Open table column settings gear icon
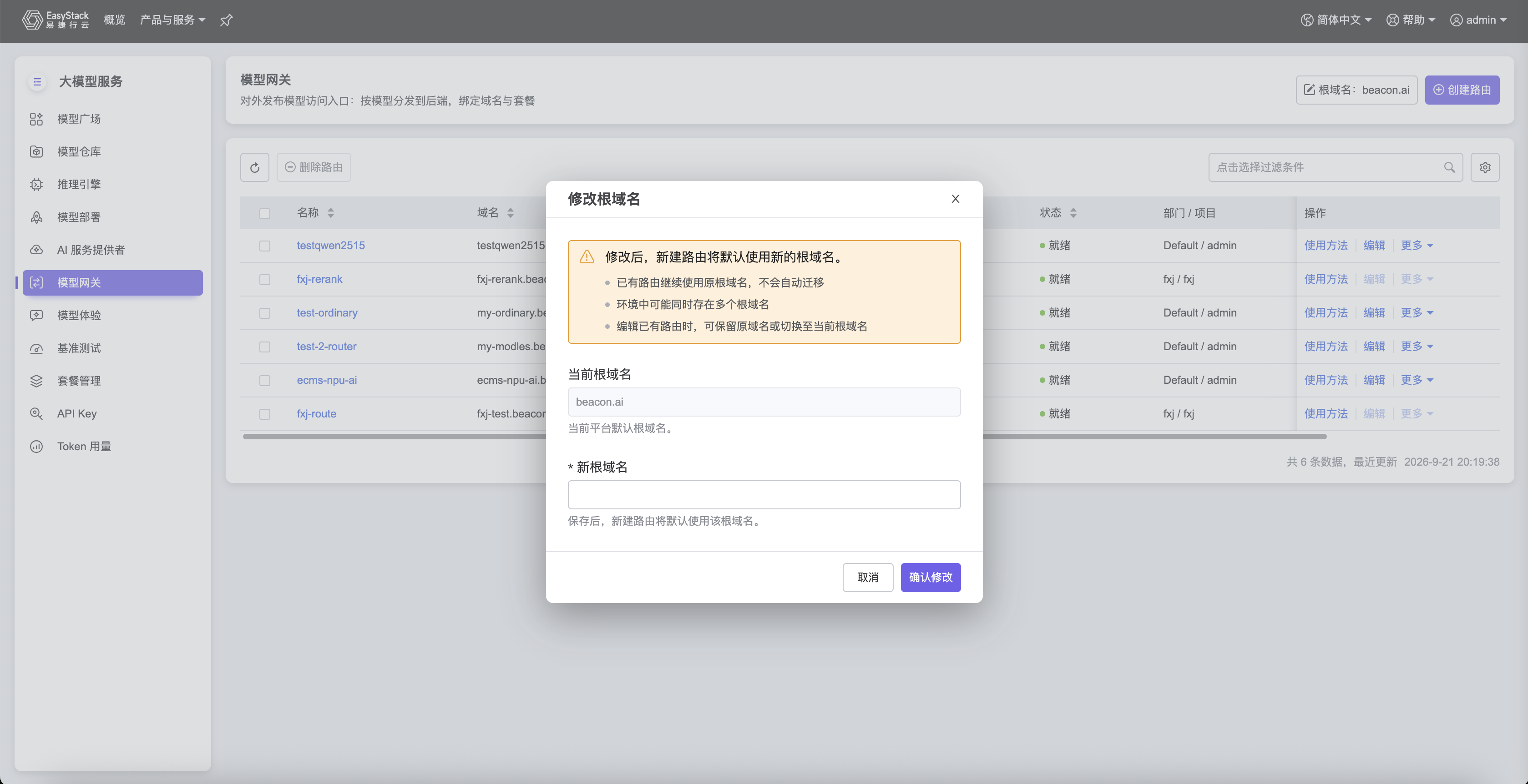 (1485, 167)
